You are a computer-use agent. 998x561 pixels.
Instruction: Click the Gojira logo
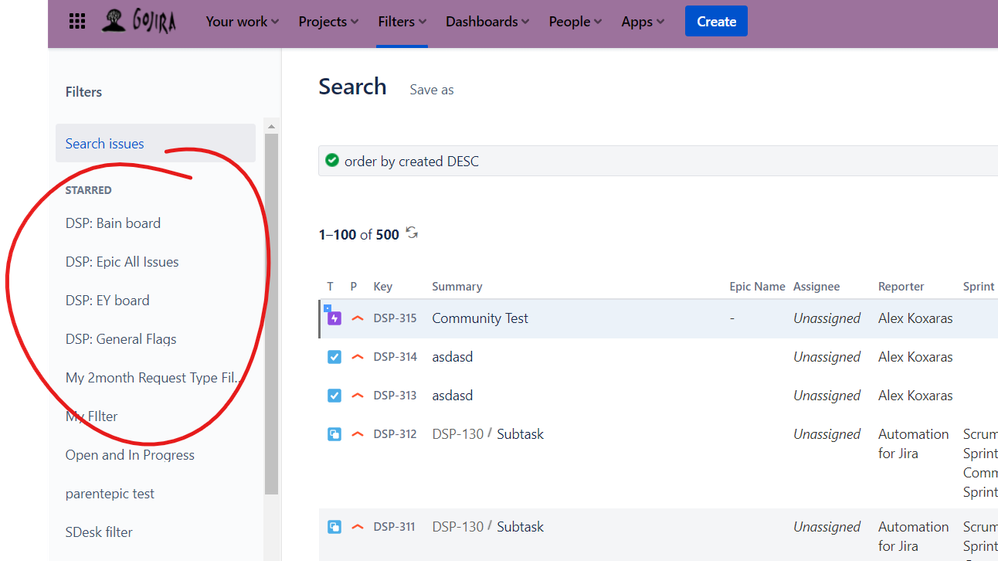tap(139, 21)
